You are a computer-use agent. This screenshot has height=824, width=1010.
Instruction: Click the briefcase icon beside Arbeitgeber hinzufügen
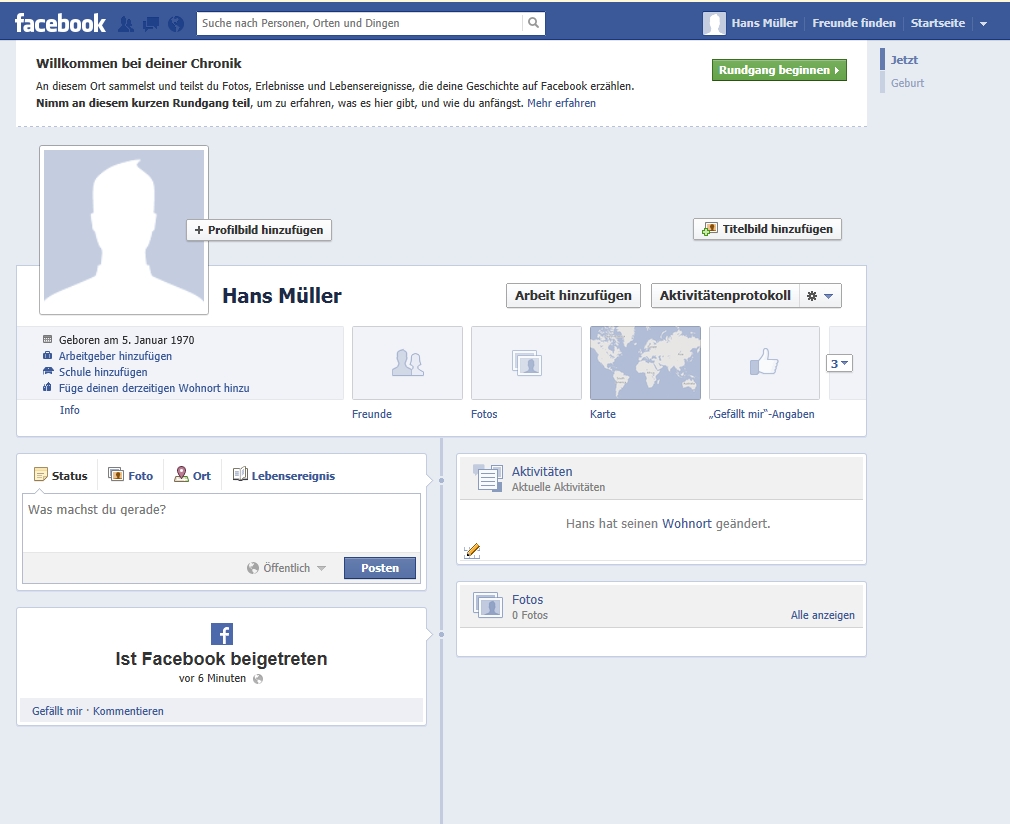[47, 355]
